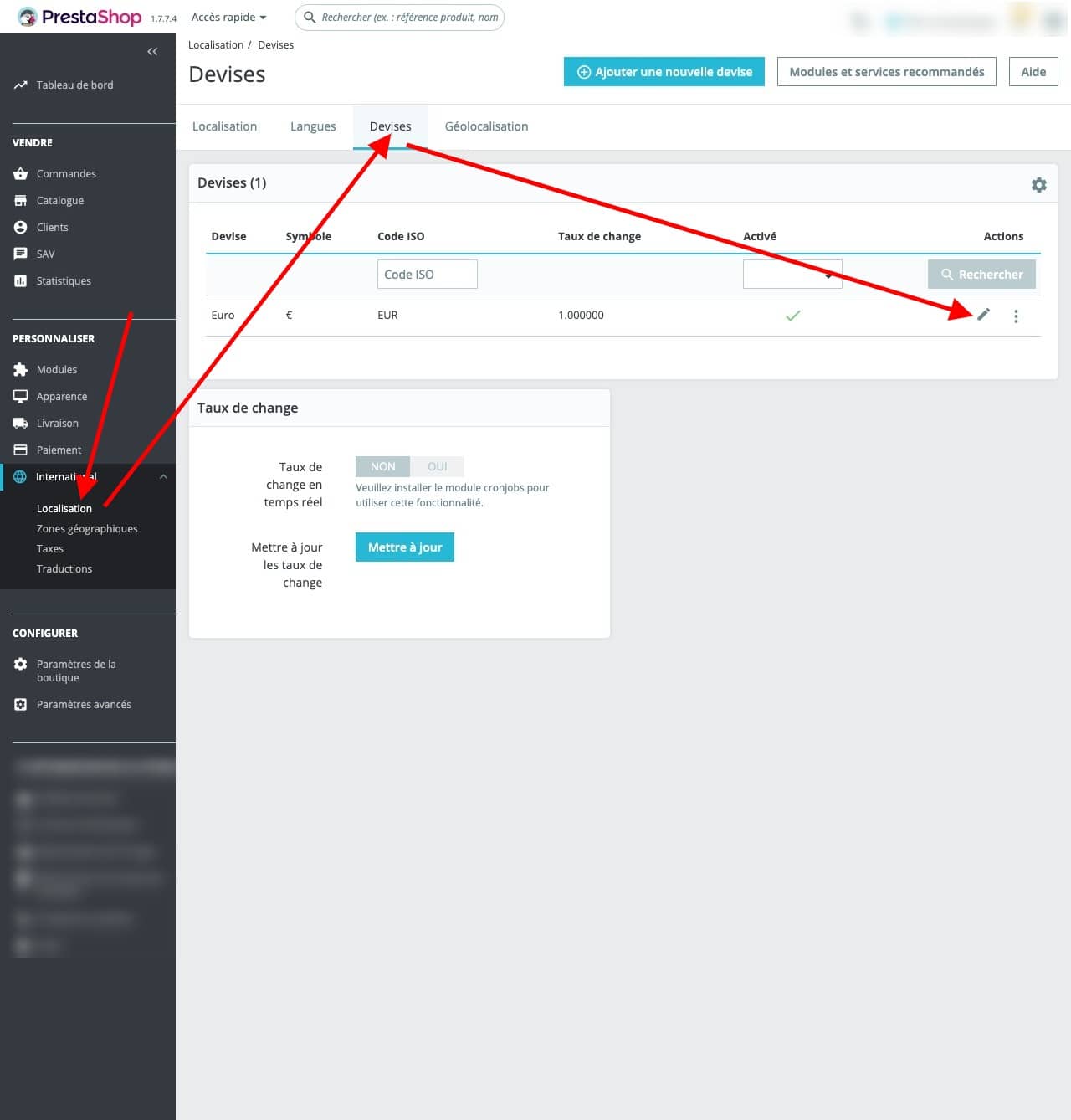Select the Catalogue sidebar icon
The image size is (1071, 1120).
click(x=20, y=200)
